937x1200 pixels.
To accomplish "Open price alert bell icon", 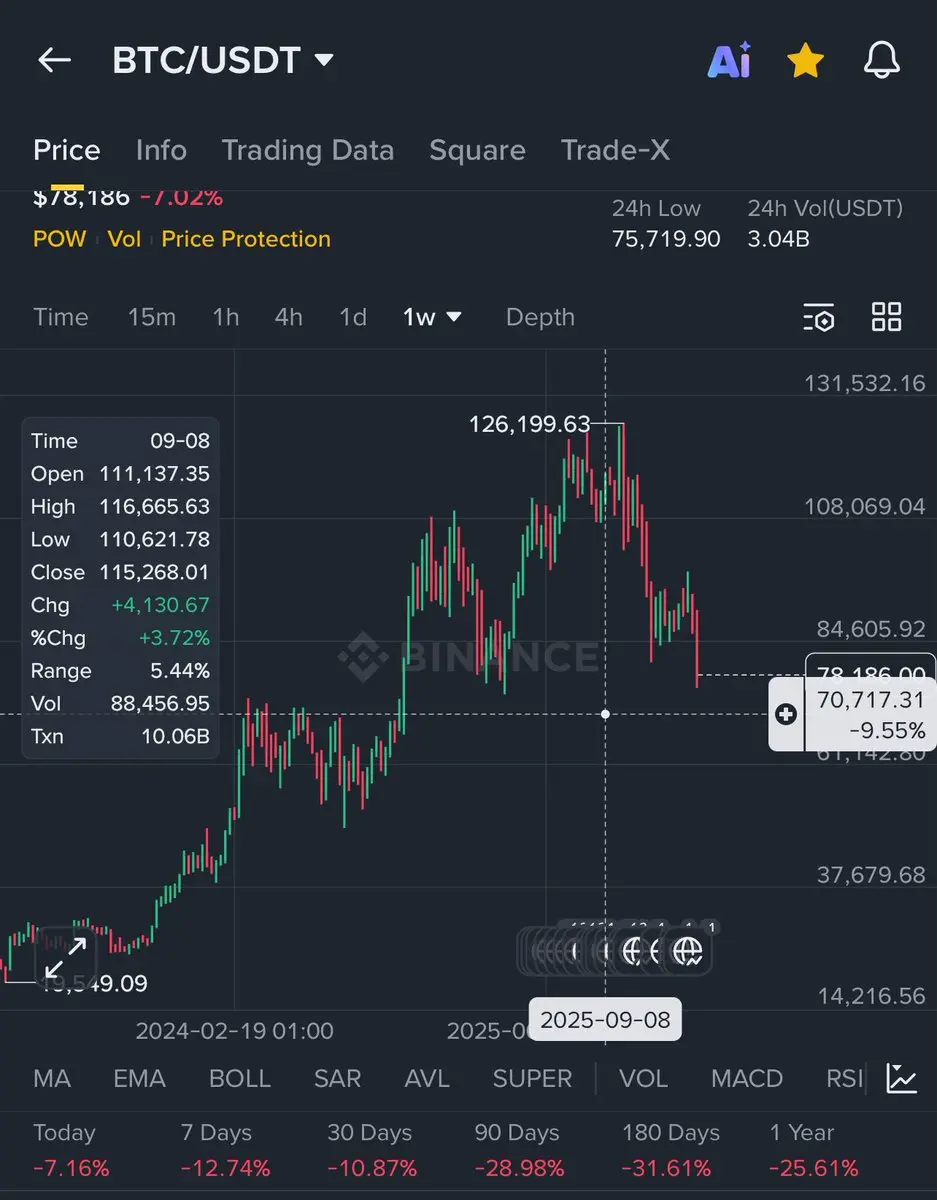I will tap(882, 61).
